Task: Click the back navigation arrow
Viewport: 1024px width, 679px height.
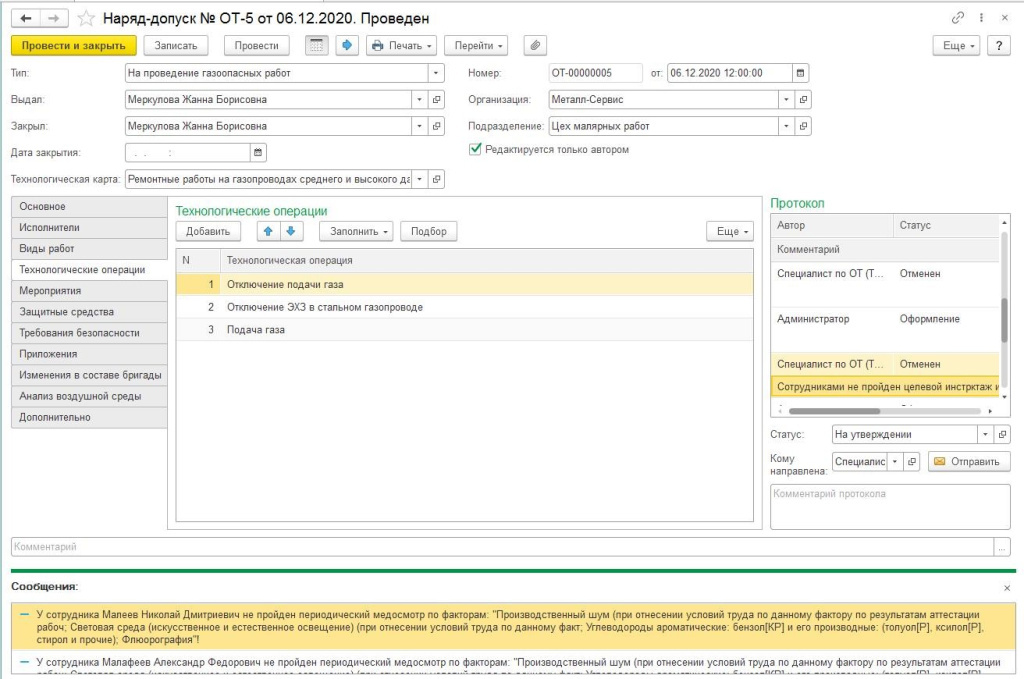Action: point(25,18)
